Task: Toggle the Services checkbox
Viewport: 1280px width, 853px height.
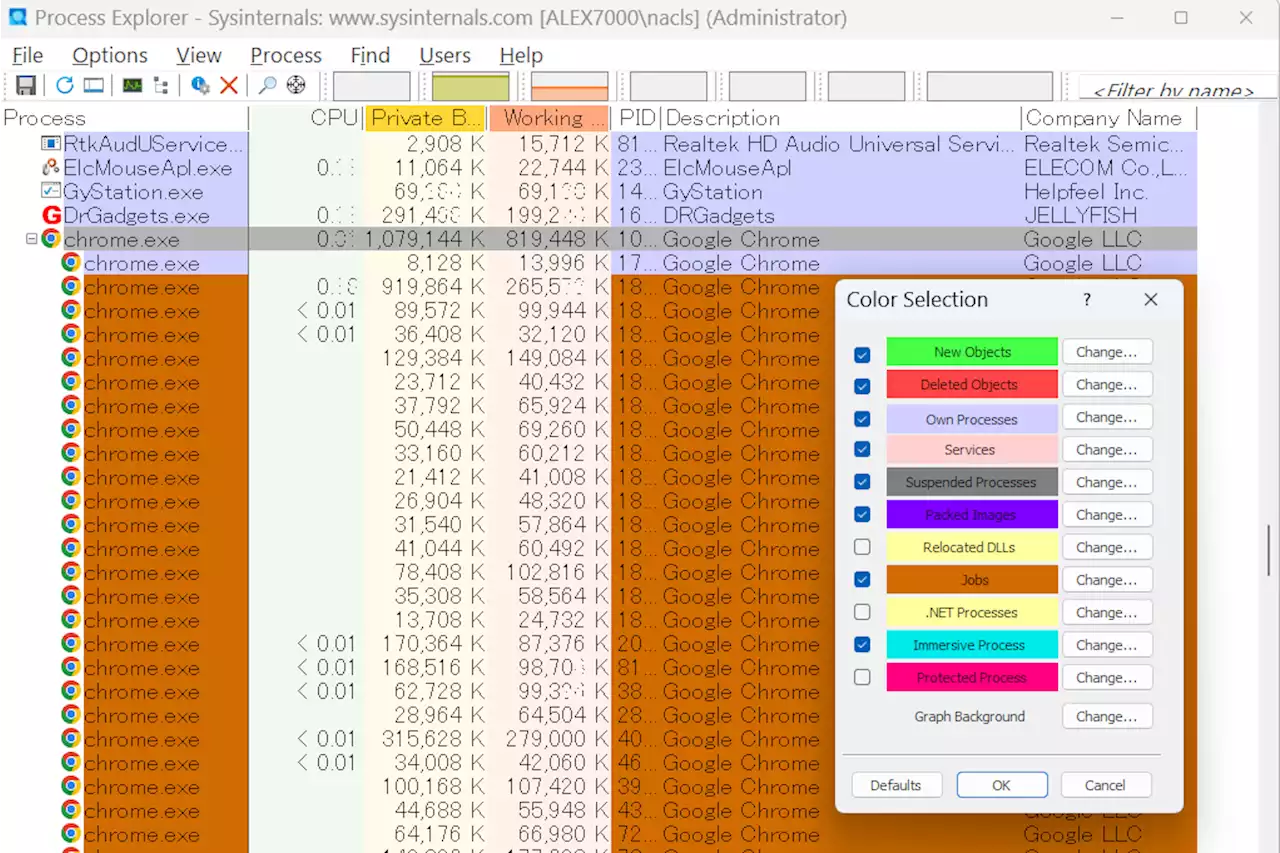Action: (863, 450)
